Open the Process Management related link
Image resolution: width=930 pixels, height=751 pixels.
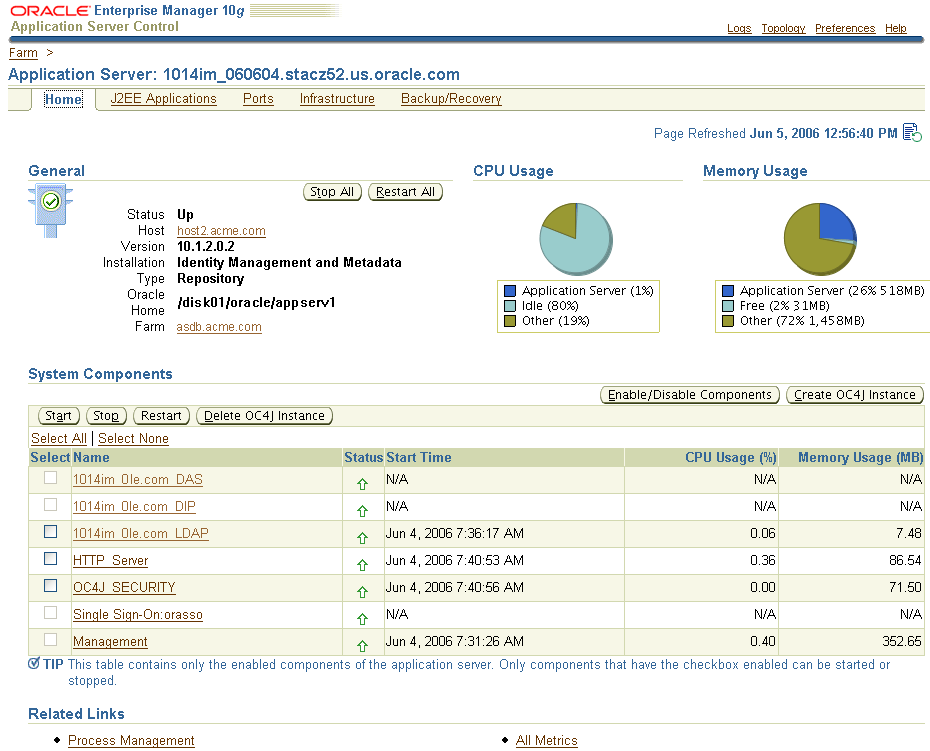(131, 740)
